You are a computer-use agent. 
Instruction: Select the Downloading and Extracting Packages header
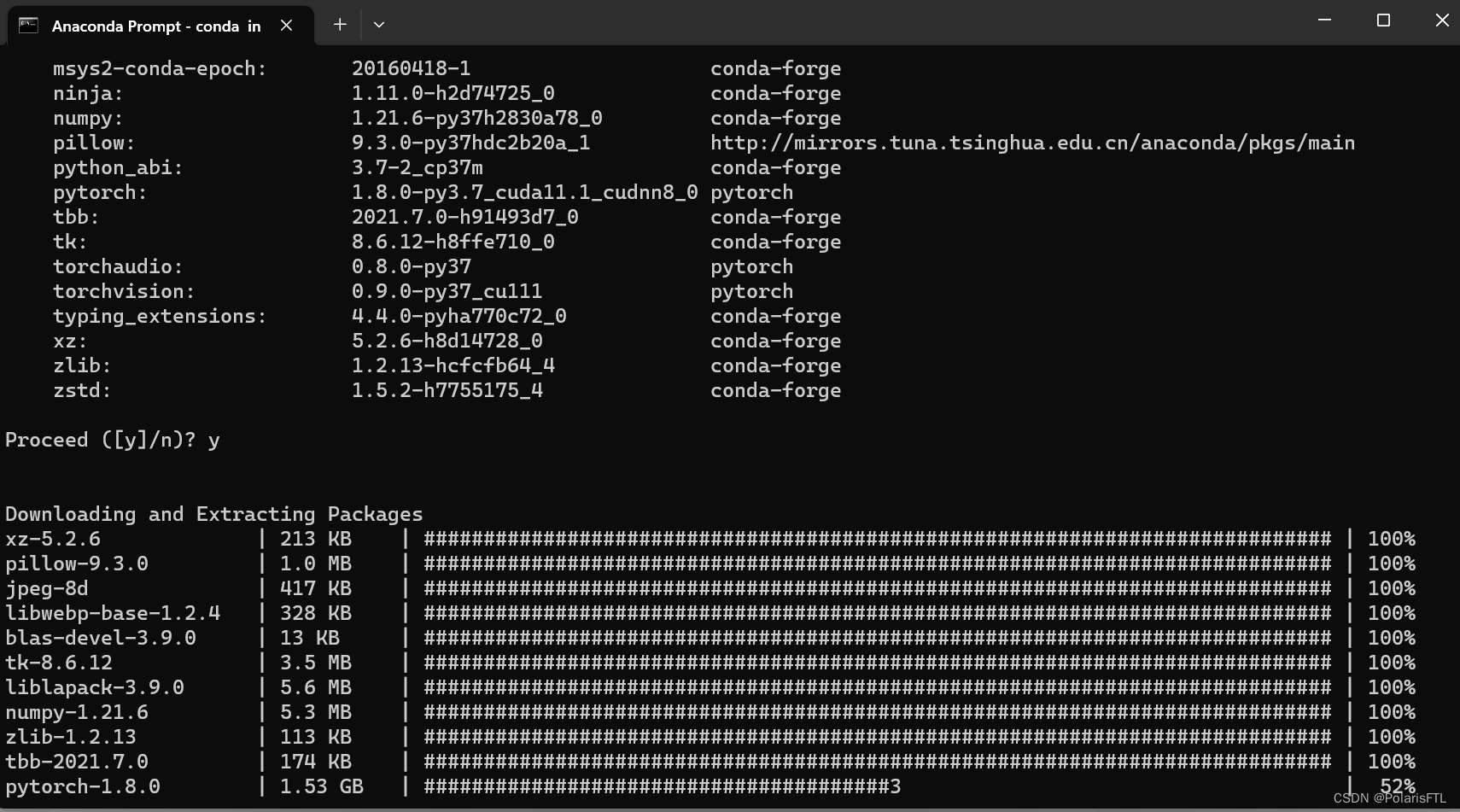[x=213, y=513]
